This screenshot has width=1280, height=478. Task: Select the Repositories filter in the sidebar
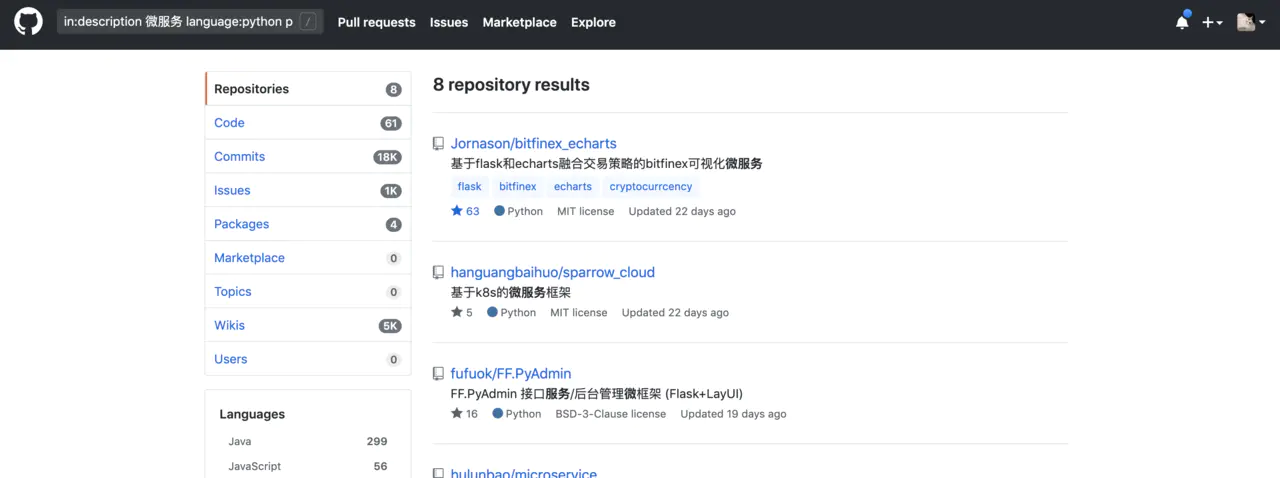[x=308, y=89]
